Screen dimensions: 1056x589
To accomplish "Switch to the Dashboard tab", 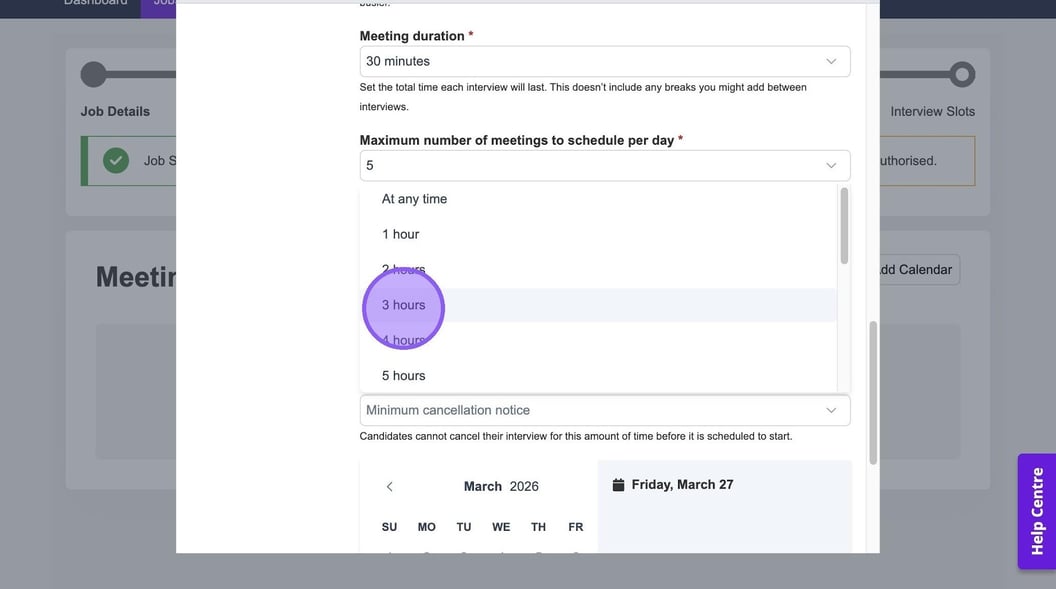I will coord(95,3).
